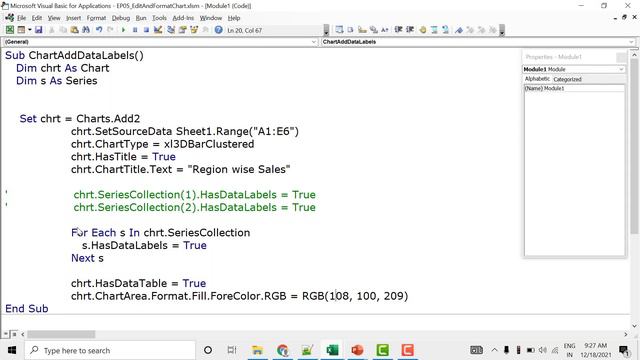This screenshot has height=360, width=640.
Task: Click the vertical scrollbar in the code window
Action: point(634,145)
